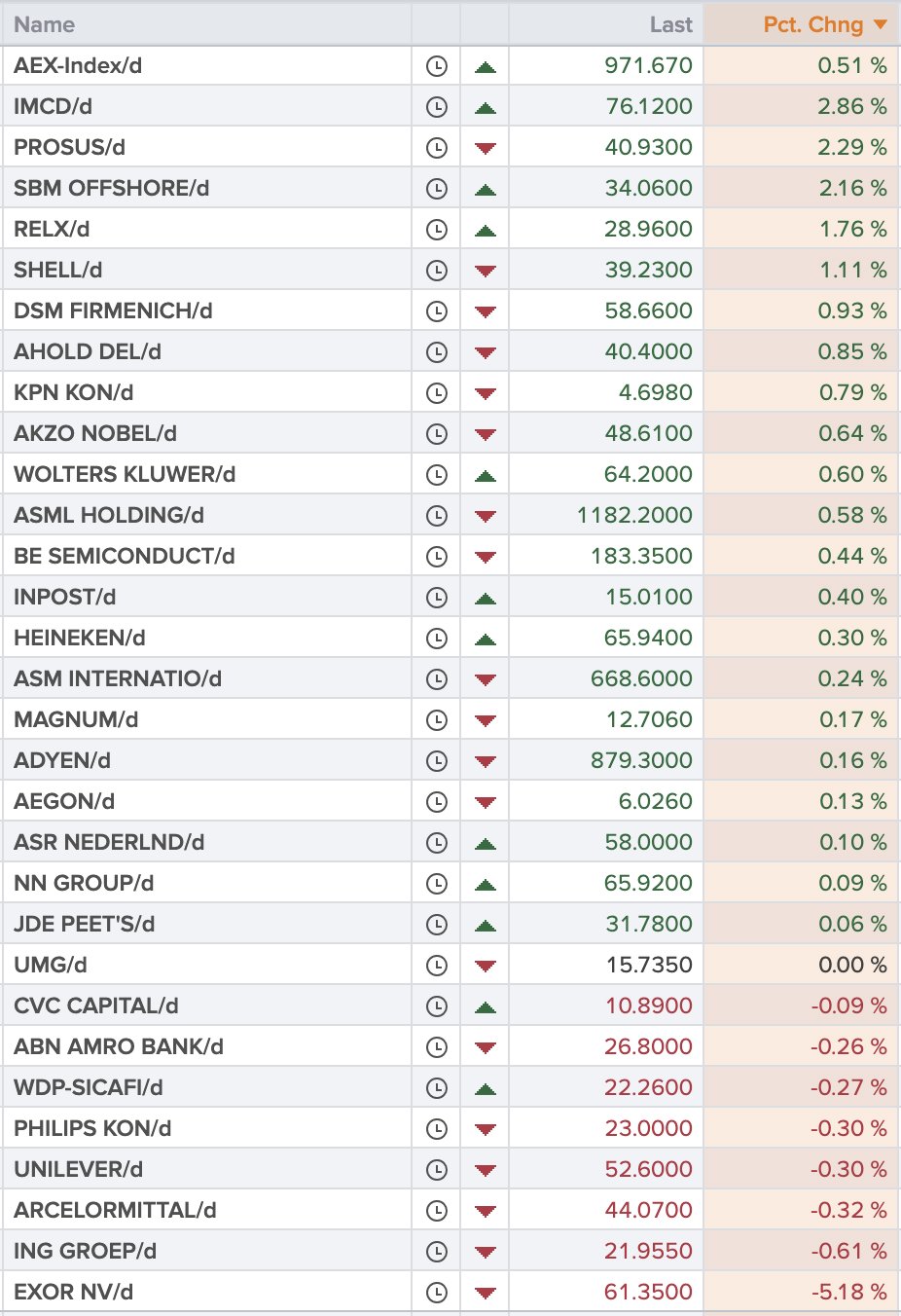Viewport: 901px width, 1316px height.
Task: Click the clock icon for EXOR NV/d
Action: pyautogui.click(x=437, y=1293)
